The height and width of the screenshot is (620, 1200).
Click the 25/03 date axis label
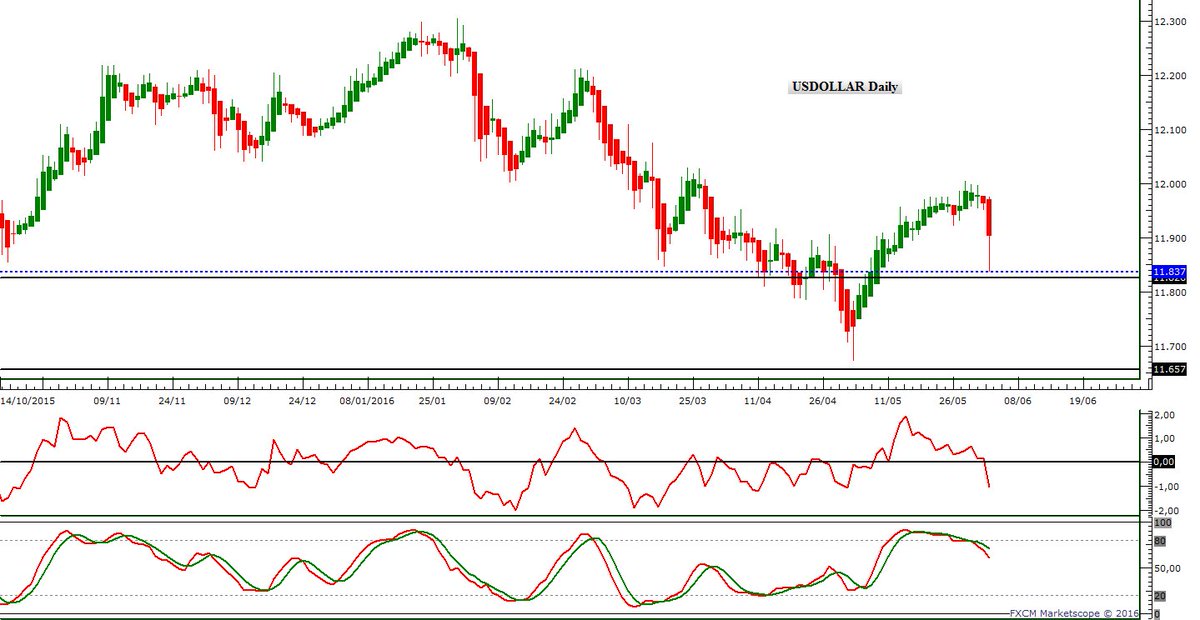point(693,399)
